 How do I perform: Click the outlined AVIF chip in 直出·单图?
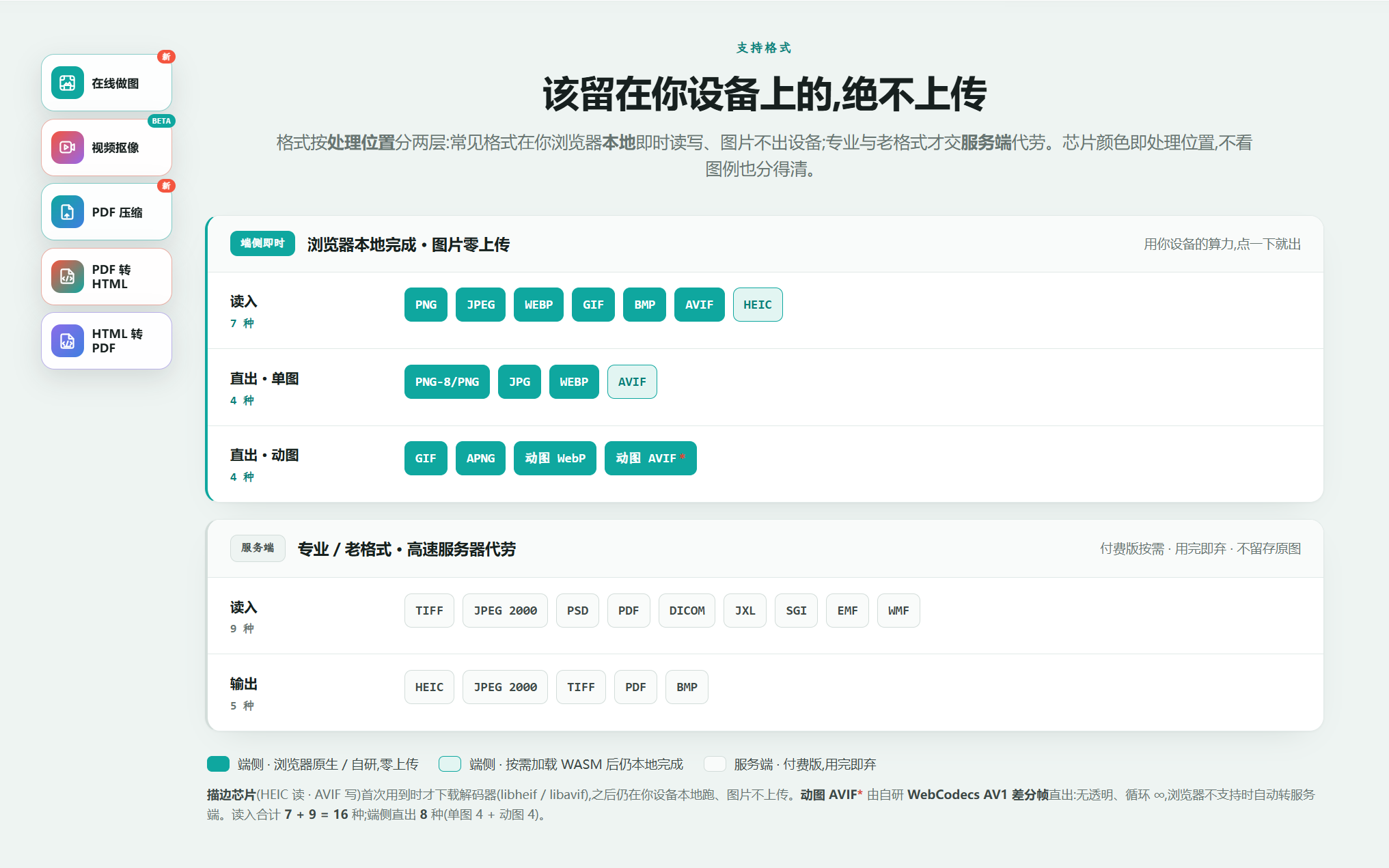[632, 382]
